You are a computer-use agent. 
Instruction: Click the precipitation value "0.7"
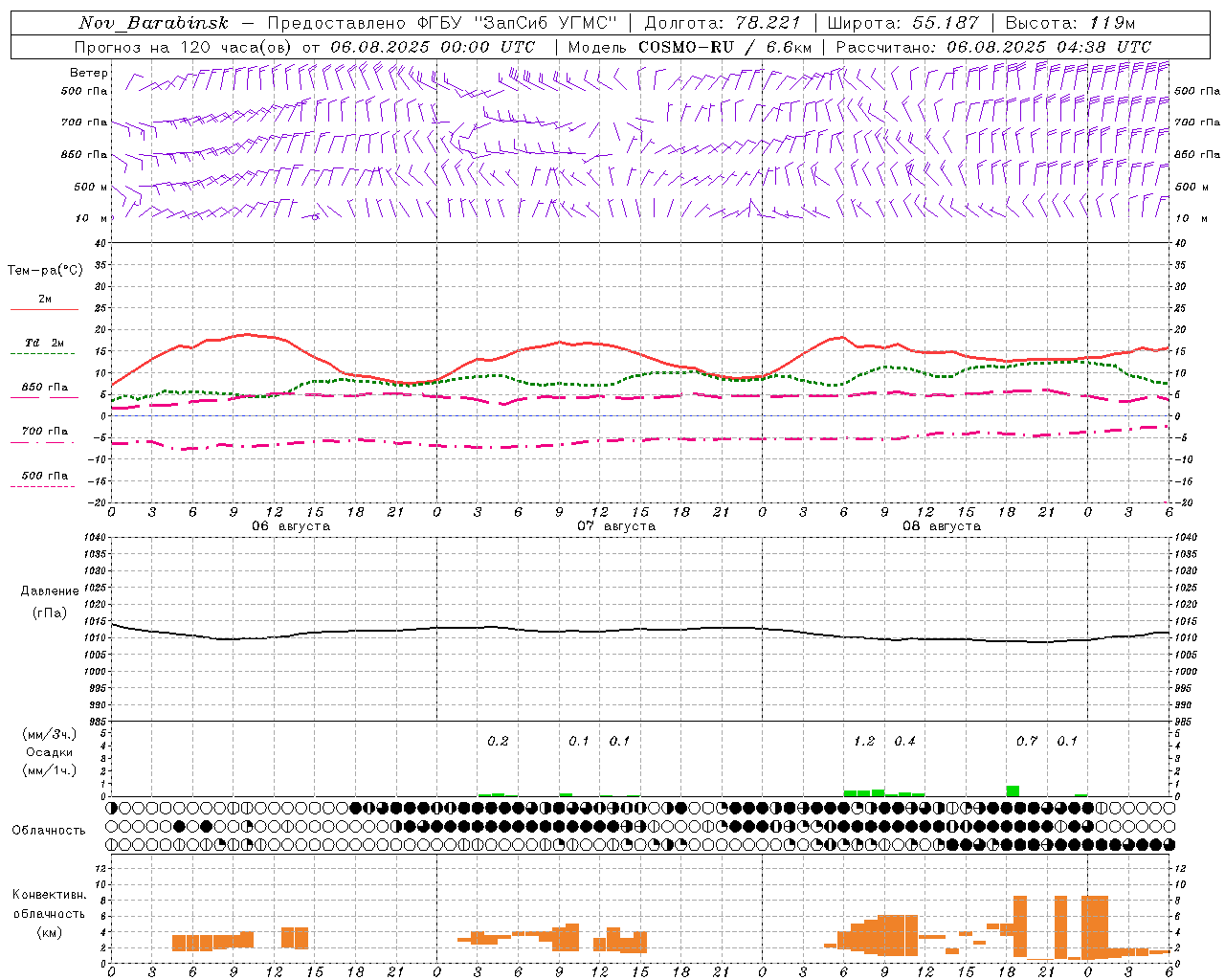coord(1027,742)
